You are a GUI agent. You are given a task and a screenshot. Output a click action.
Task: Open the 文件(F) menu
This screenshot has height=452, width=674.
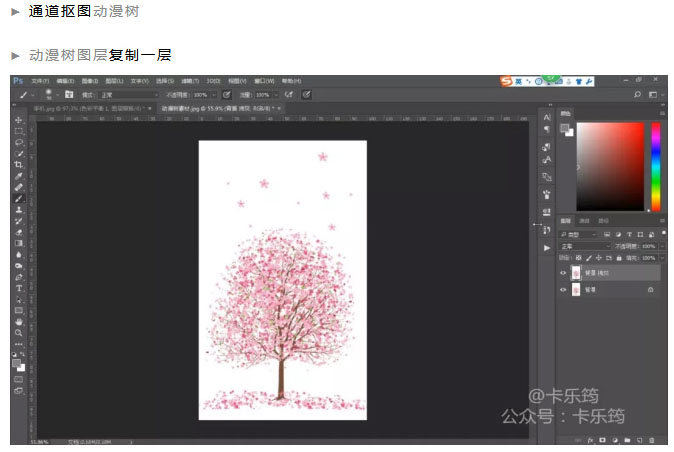(x=40, y=80)
